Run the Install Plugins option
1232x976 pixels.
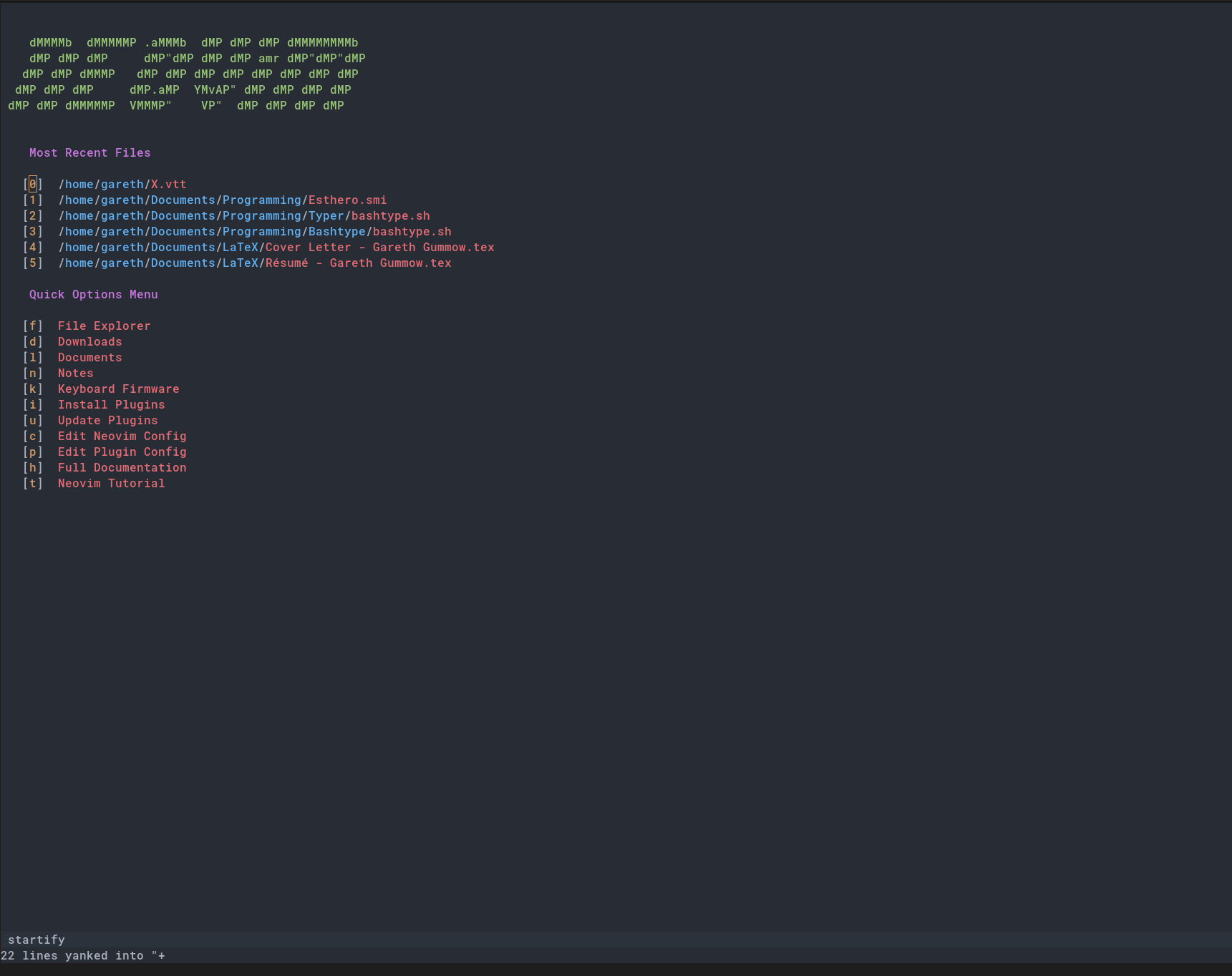pos(112,404)
